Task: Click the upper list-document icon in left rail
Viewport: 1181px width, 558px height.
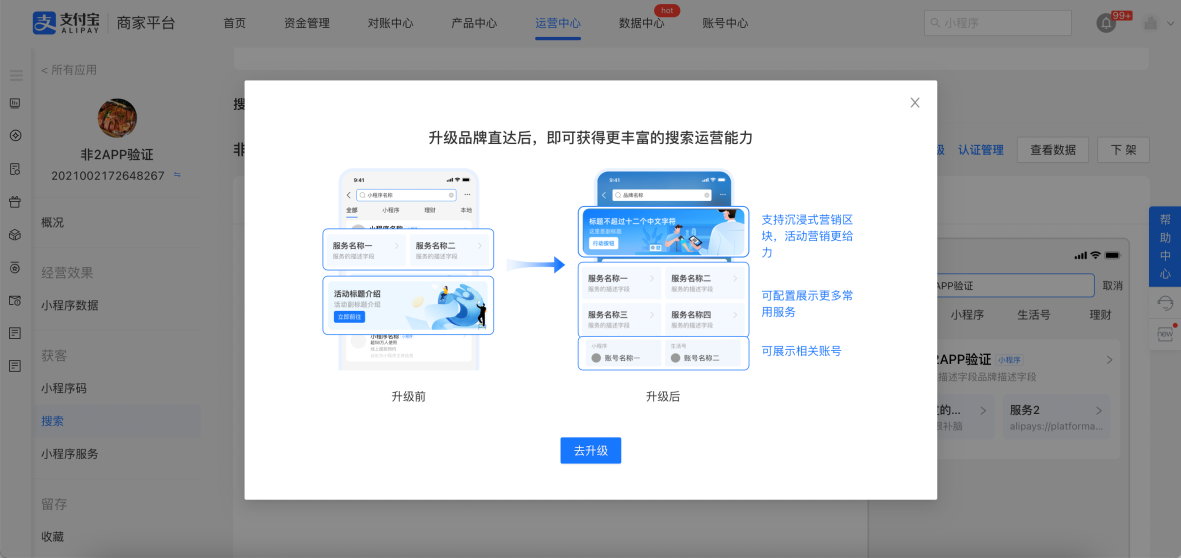Action: pyautogui.click(x=15, y=333)
